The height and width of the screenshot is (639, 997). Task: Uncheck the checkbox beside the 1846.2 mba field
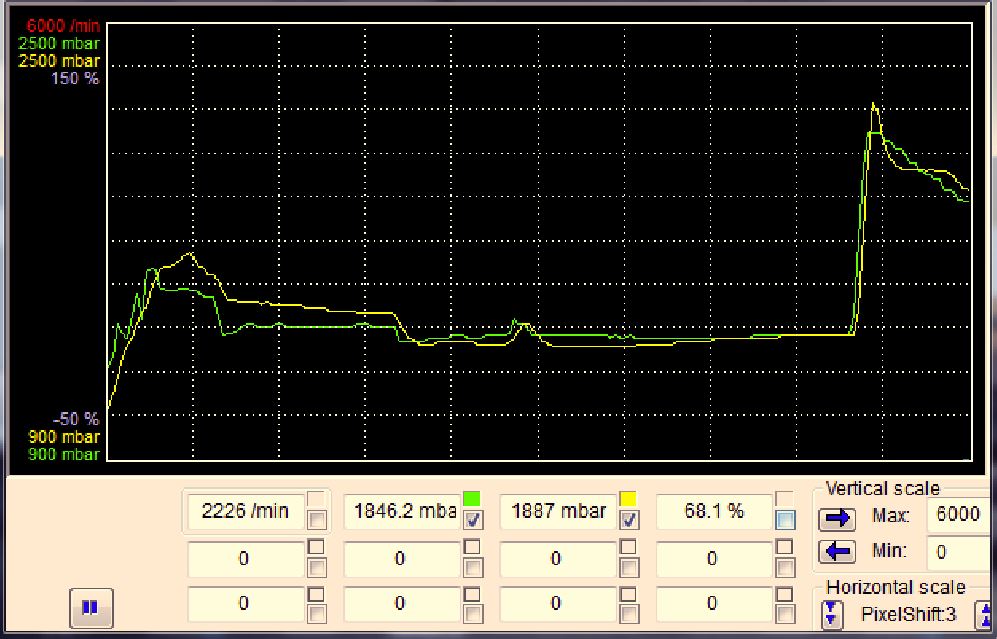coord(472,520)
